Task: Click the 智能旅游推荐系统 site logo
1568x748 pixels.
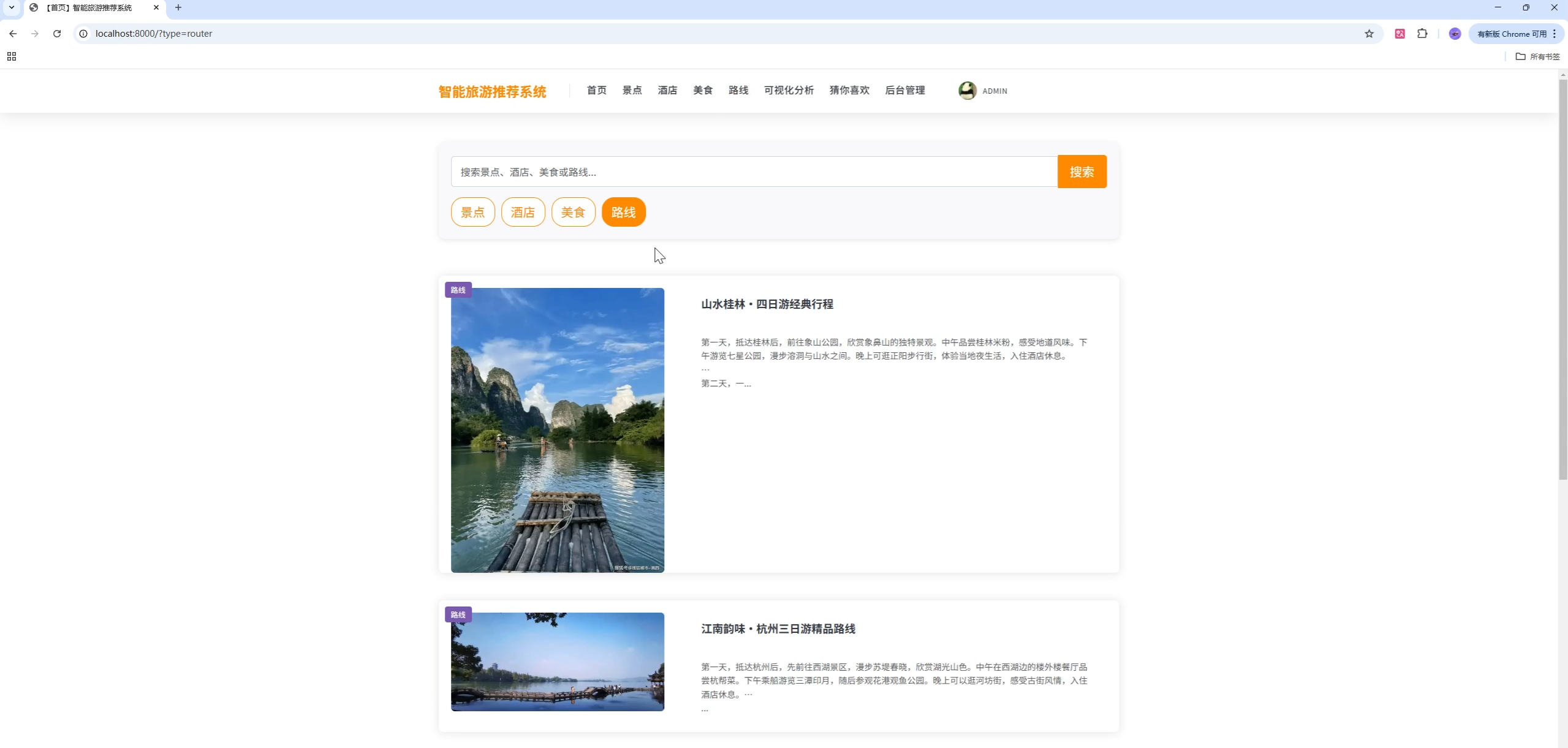Action: (492, 91)
